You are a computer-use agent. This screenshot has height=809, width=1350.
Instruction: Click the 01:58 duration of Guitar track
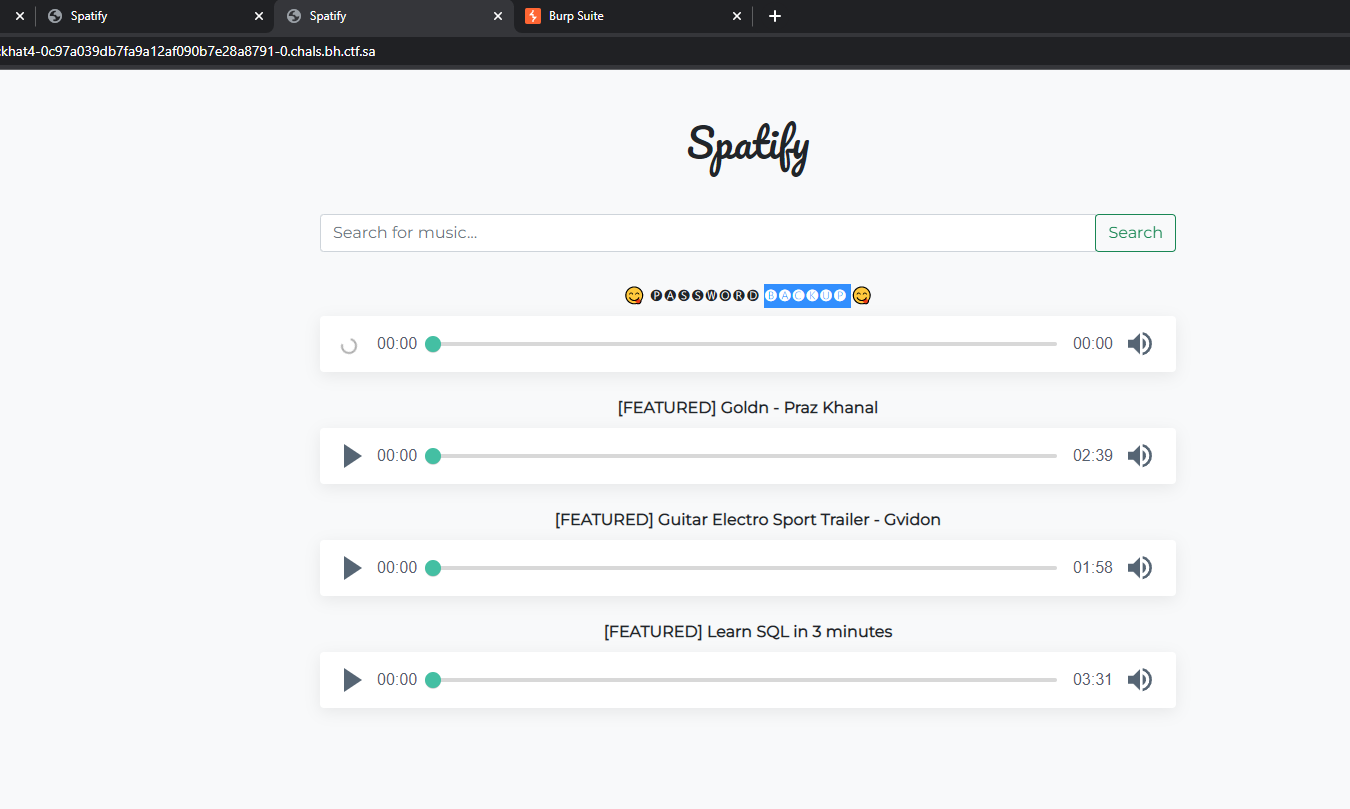click(x=1093, y=568)
